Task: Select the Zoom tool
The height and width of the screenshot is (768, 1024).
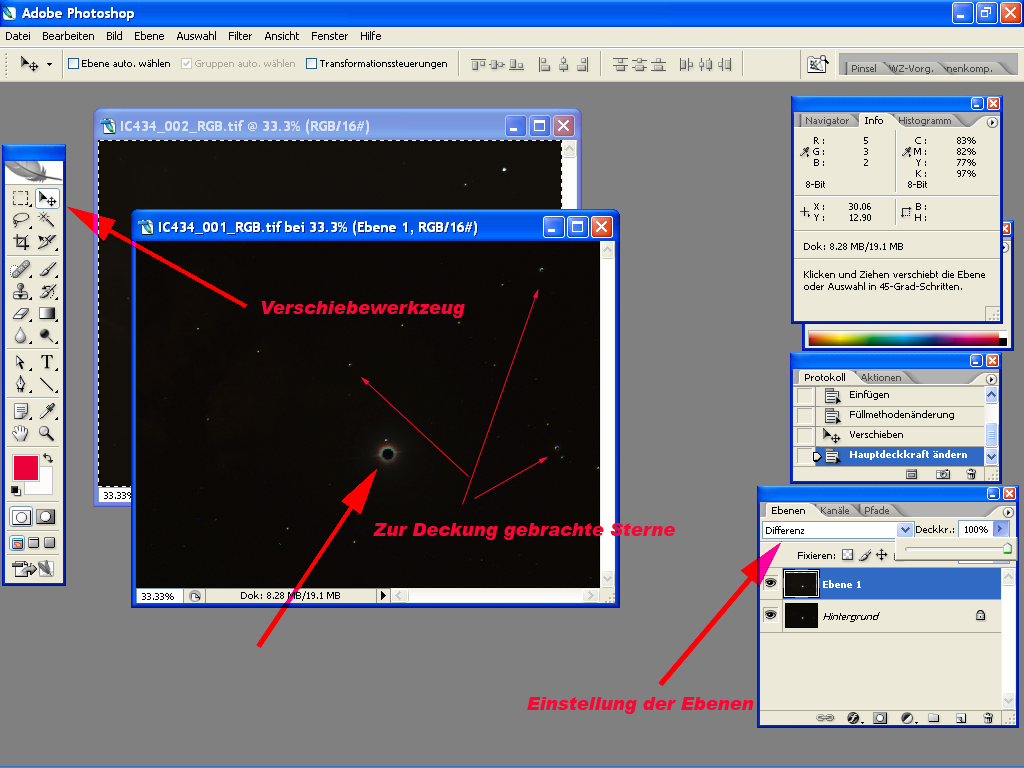Action: coord(47,433)
